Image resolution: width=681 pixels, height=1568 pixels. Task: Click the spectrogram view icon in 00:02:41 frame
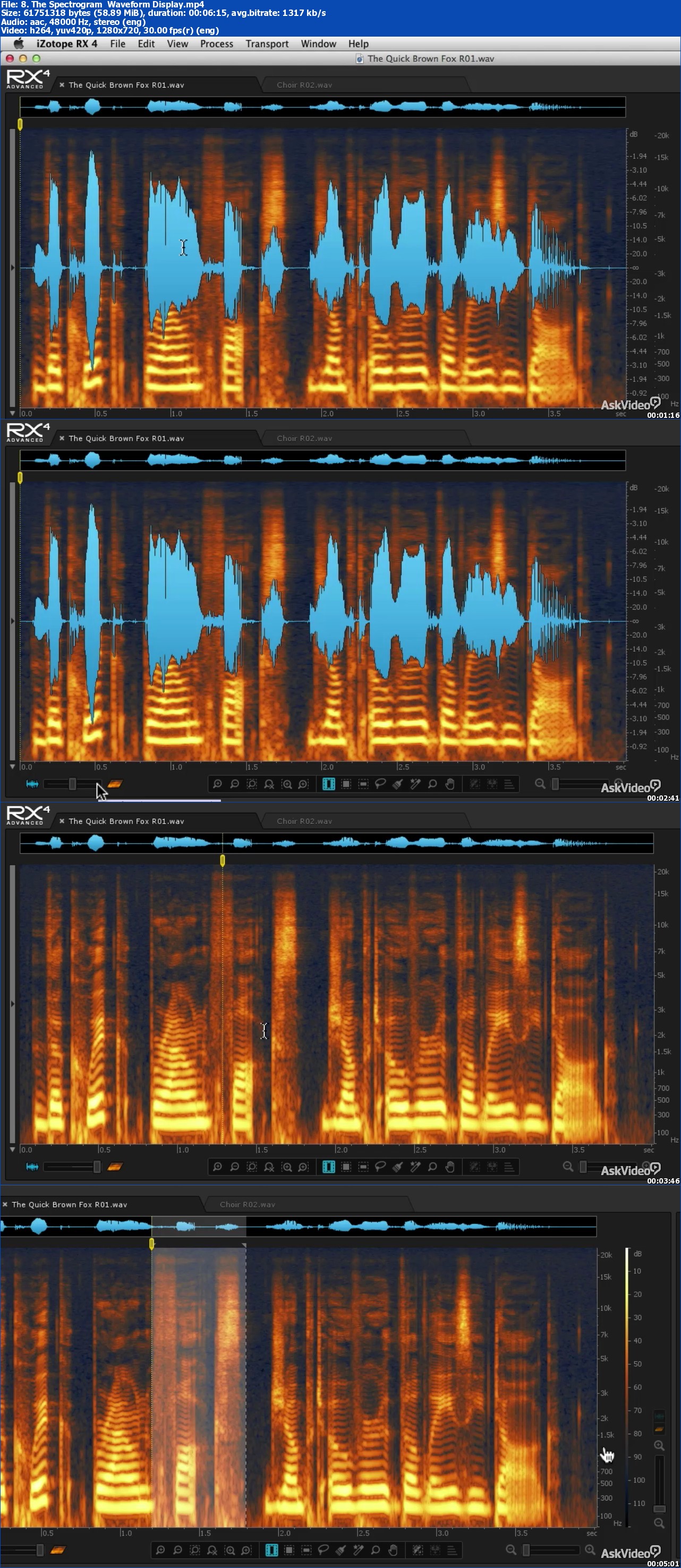[x=115, y=784]
